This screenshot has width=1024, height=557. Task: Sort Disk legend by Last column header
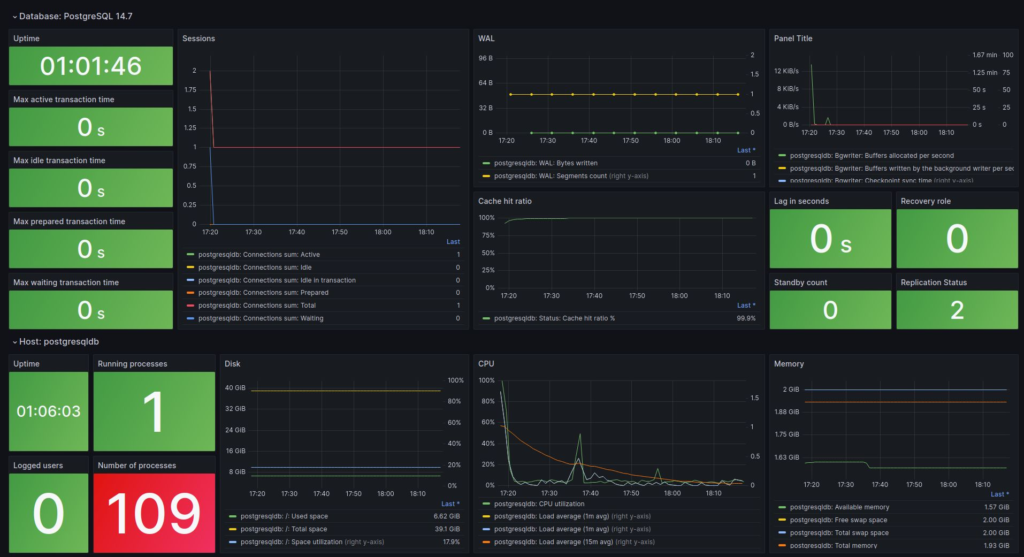click(x=450, y=503)
